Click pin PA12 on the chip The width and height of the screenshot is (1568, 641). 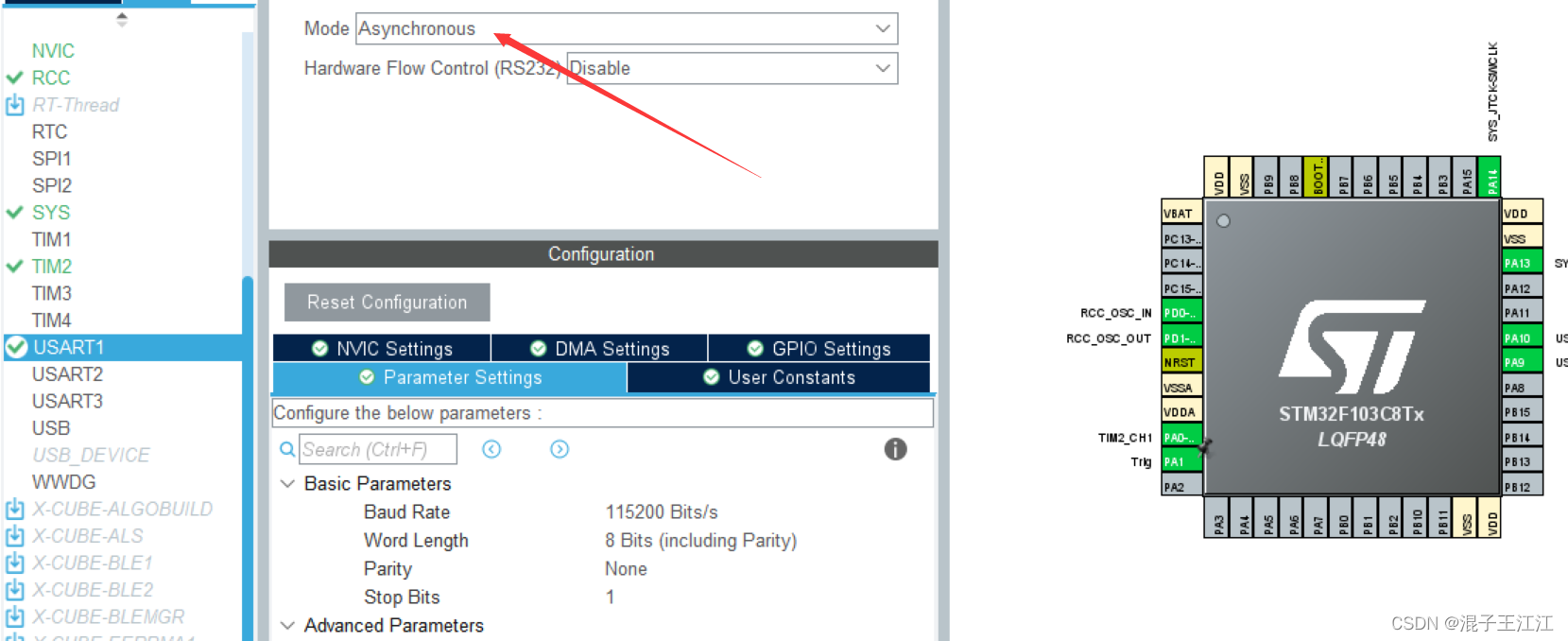pyautogui.click(x=1522, y=288)
